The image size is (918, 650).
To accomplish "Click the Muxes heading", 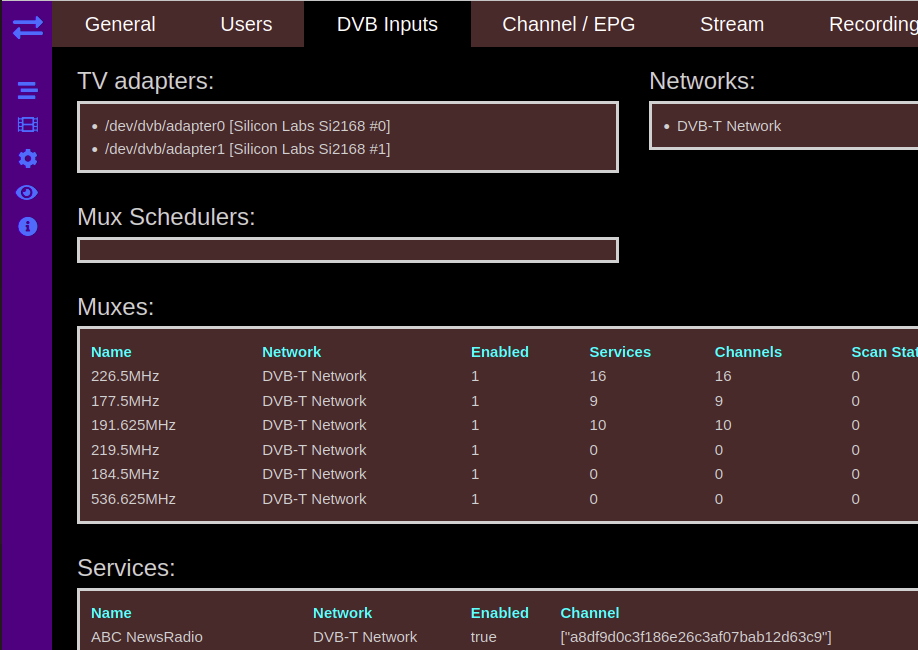I will point(115,307).
